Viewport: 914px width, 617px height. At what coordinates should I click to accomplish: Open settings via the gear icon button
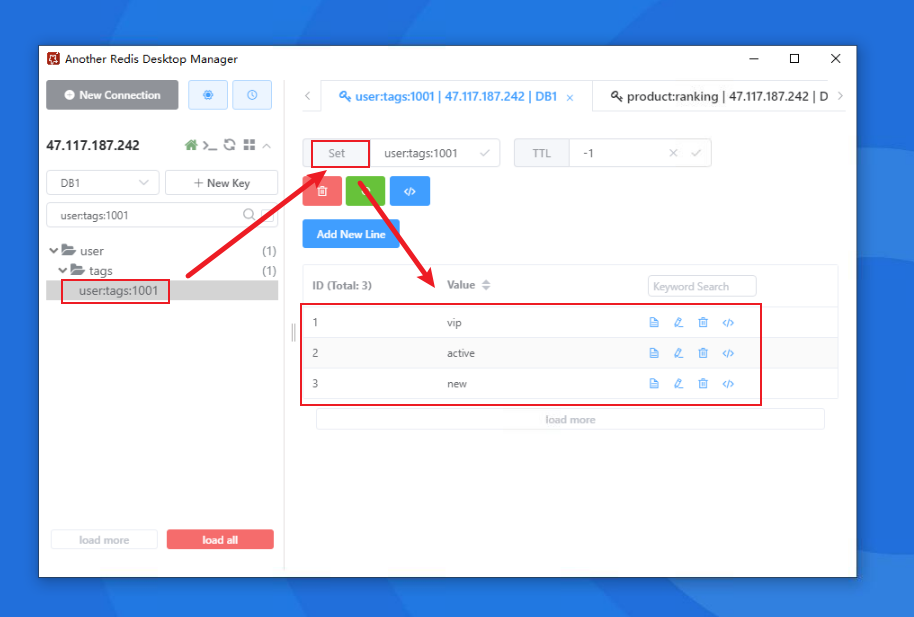click(x=208, y=95)
